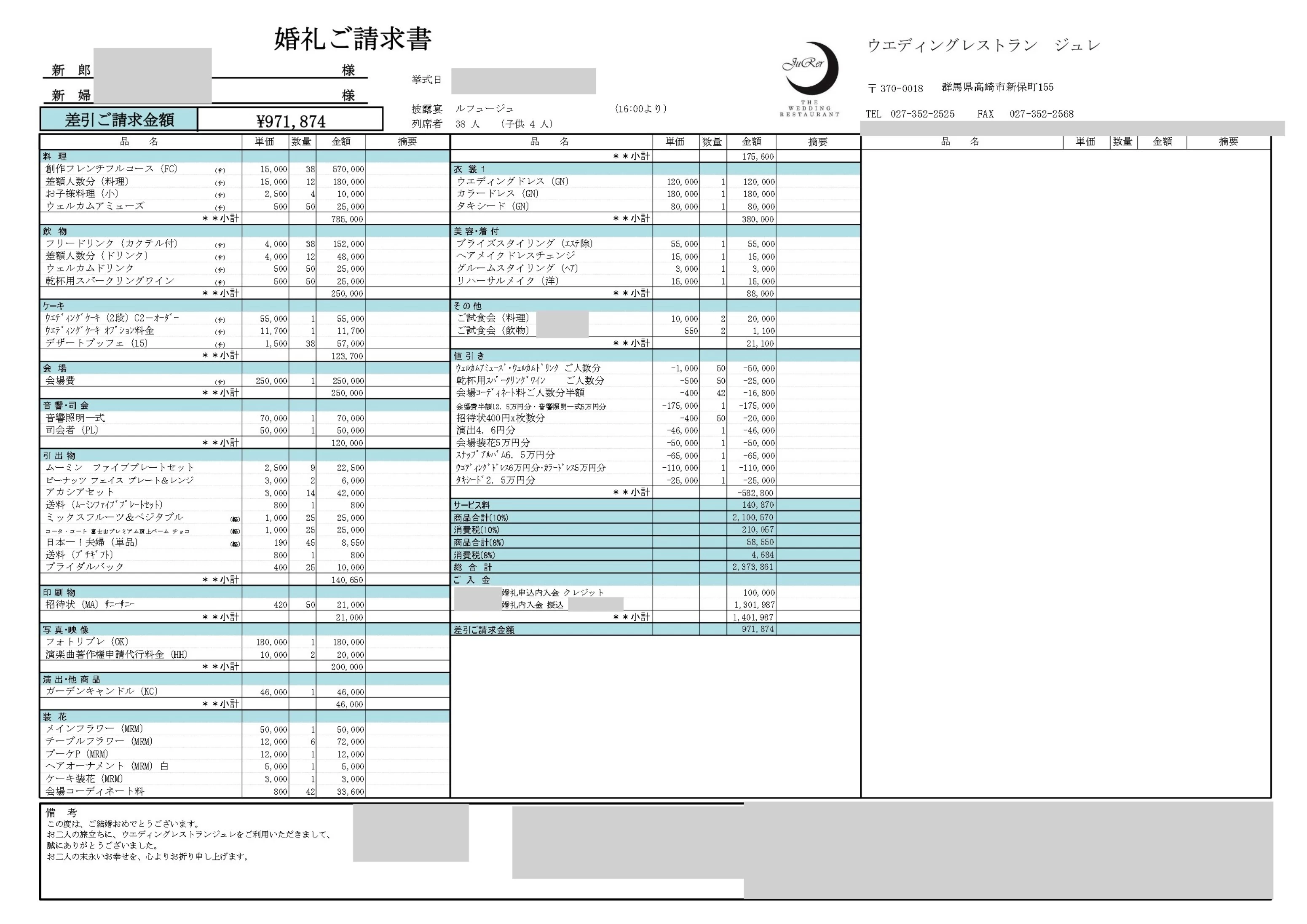Select the 司会者 (PL) item
This screenshot has height=924, width=1307.
72,430
